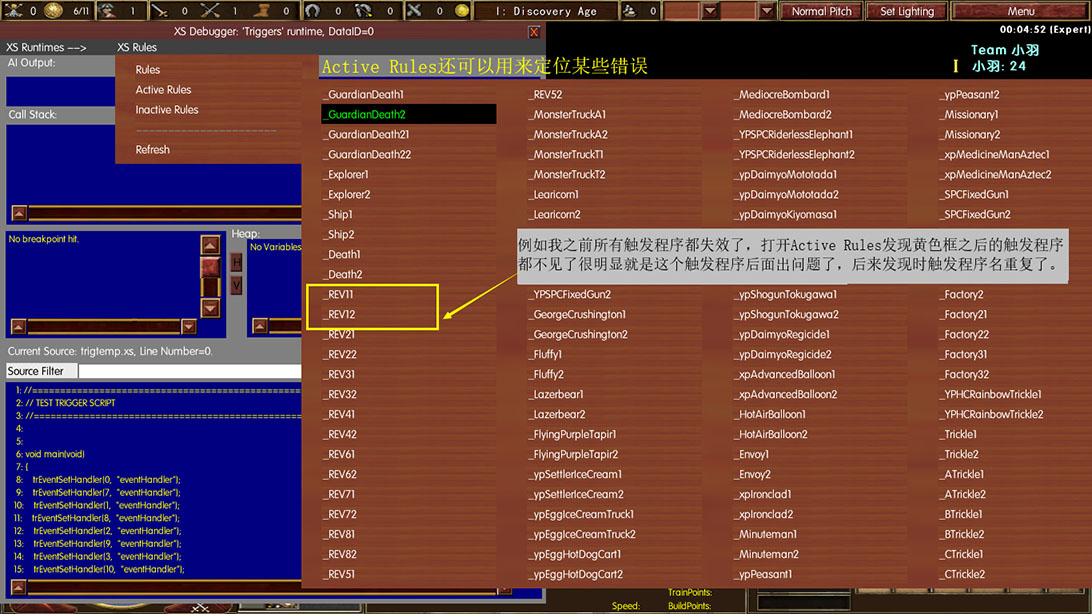This screenshot has width=1092, height=614.
Task: Click the Call Stack panel scroll arrow
Action: tap(19, 213)
